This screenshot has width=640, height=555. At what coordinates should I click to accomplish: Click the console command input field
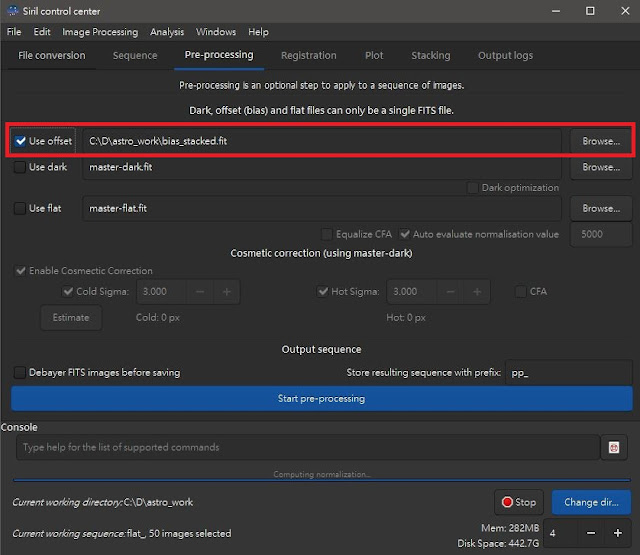tap(308, 447)
